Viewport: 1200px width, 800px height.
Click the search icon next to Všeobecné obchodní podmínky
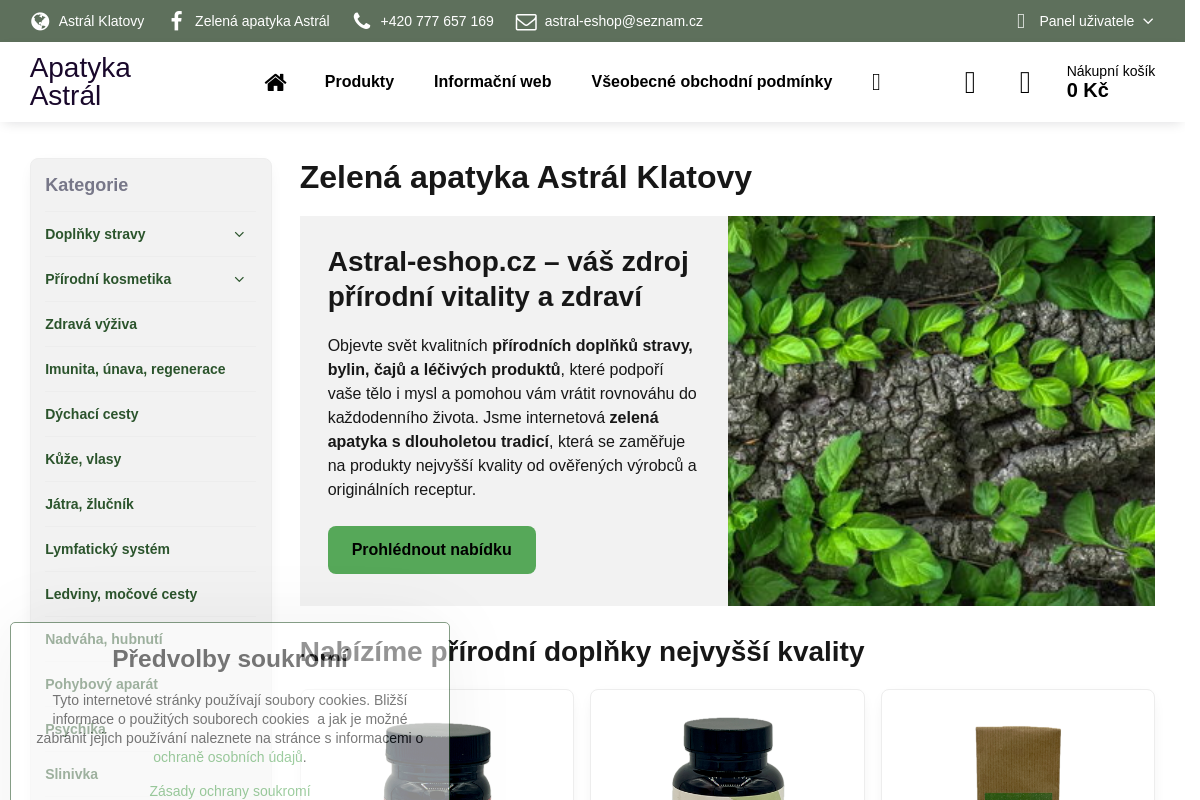(876, 82)
